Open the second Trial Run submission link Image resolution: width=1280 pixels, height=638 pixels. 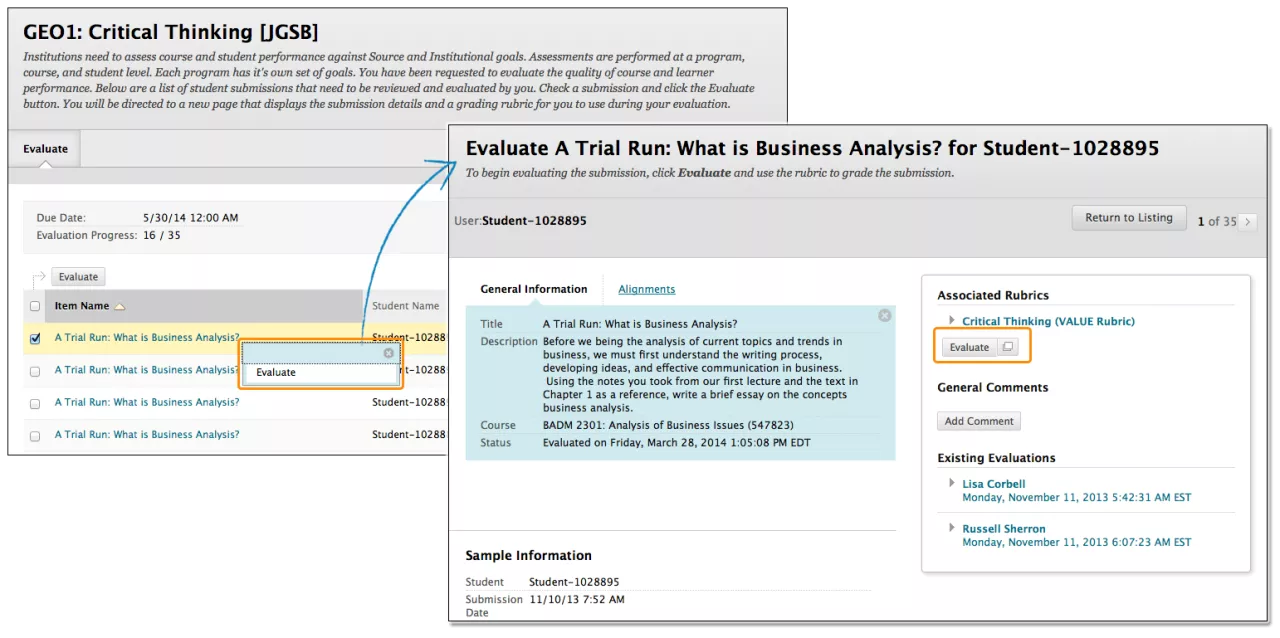146,369
